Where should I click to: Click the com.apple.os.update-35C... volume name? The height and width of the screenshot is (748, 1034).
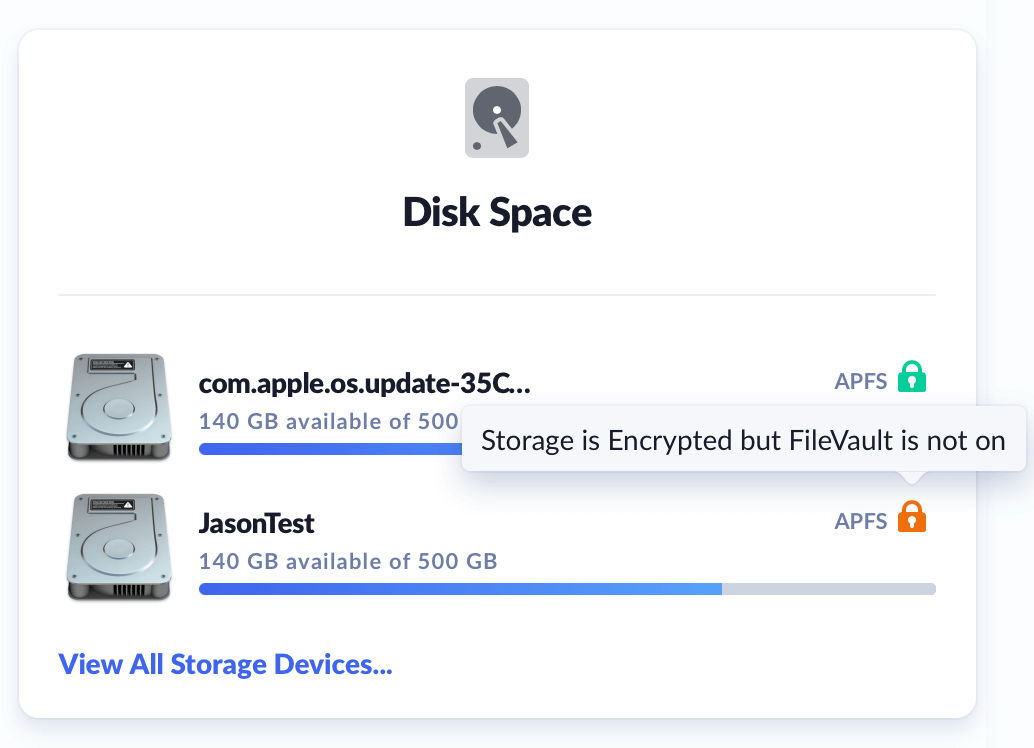pyautogui.click(x=365, y=384)
